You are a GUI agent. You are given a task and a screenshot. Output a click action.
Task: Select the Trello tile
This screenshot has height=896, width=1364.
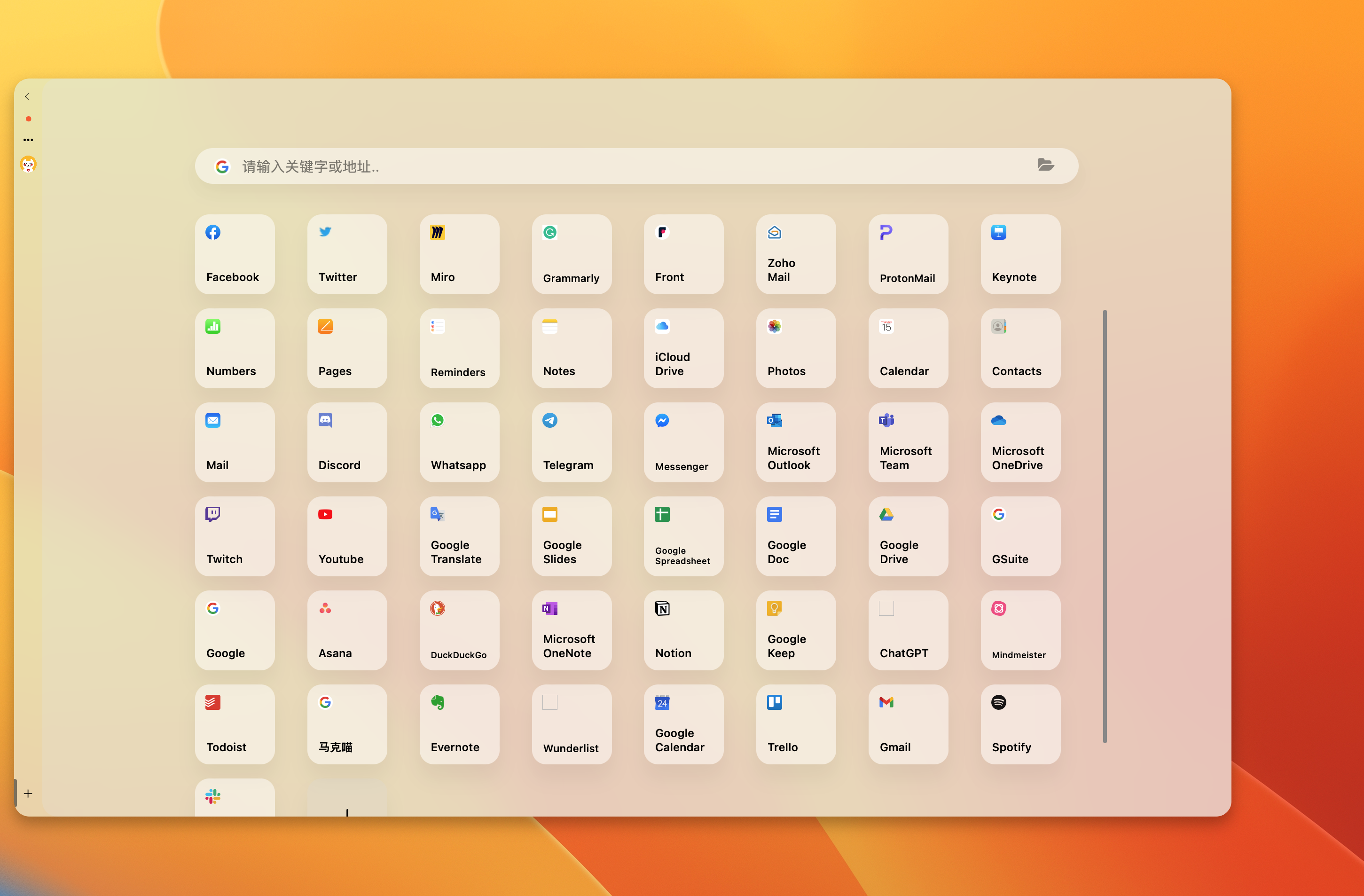tap(795, 723)
